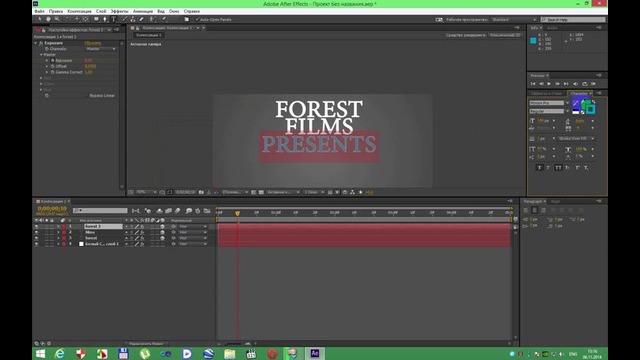640x360 pixels.
Task: Toggle Hide Shy Layers switch in timeline
Action: tap(159, 211)
